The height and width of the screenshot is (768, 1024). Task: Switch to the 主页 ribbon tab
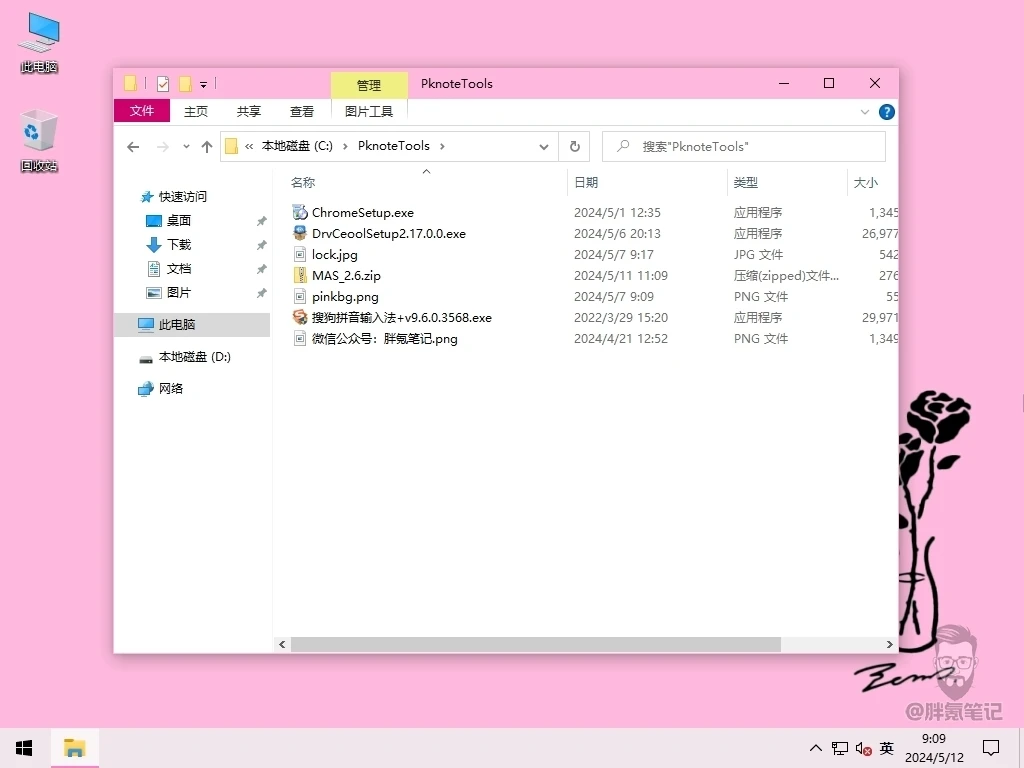coord(196,112)
